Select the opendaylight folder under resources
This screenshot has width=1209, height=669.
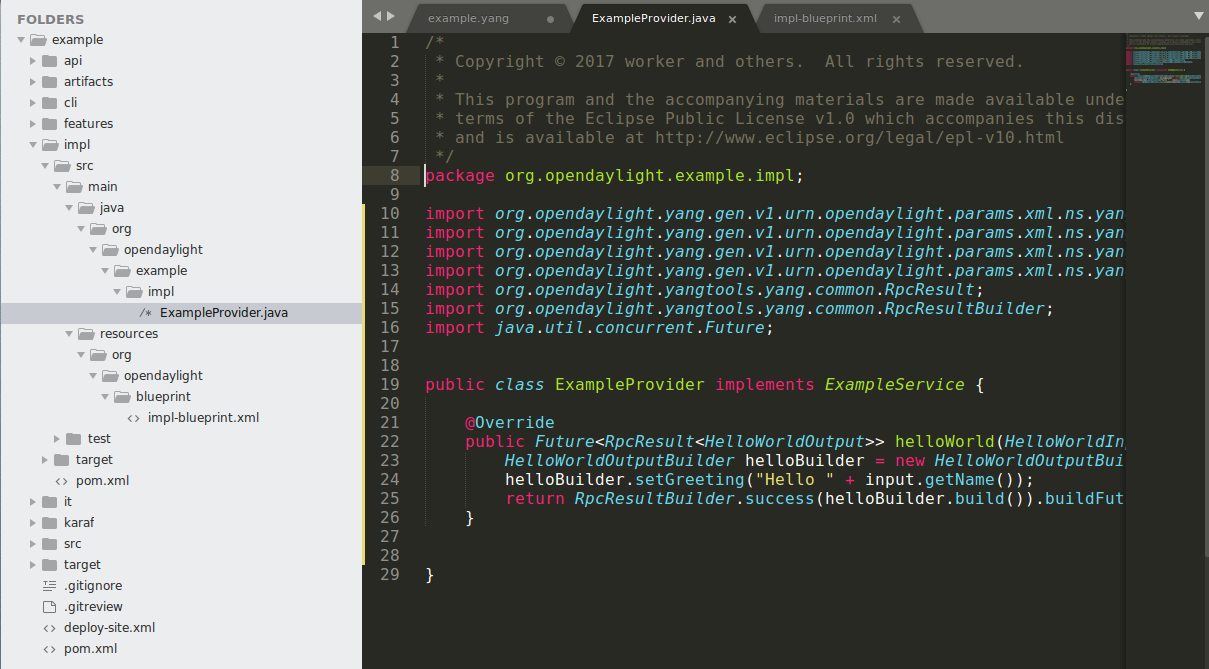point(163,376)
